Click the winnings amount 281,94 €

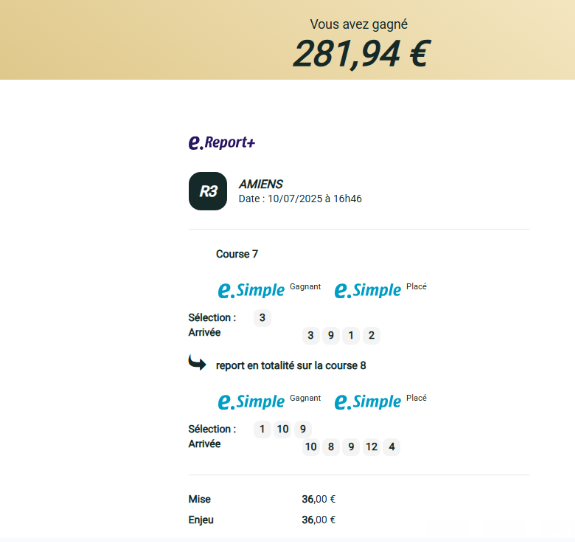[361, 54]
